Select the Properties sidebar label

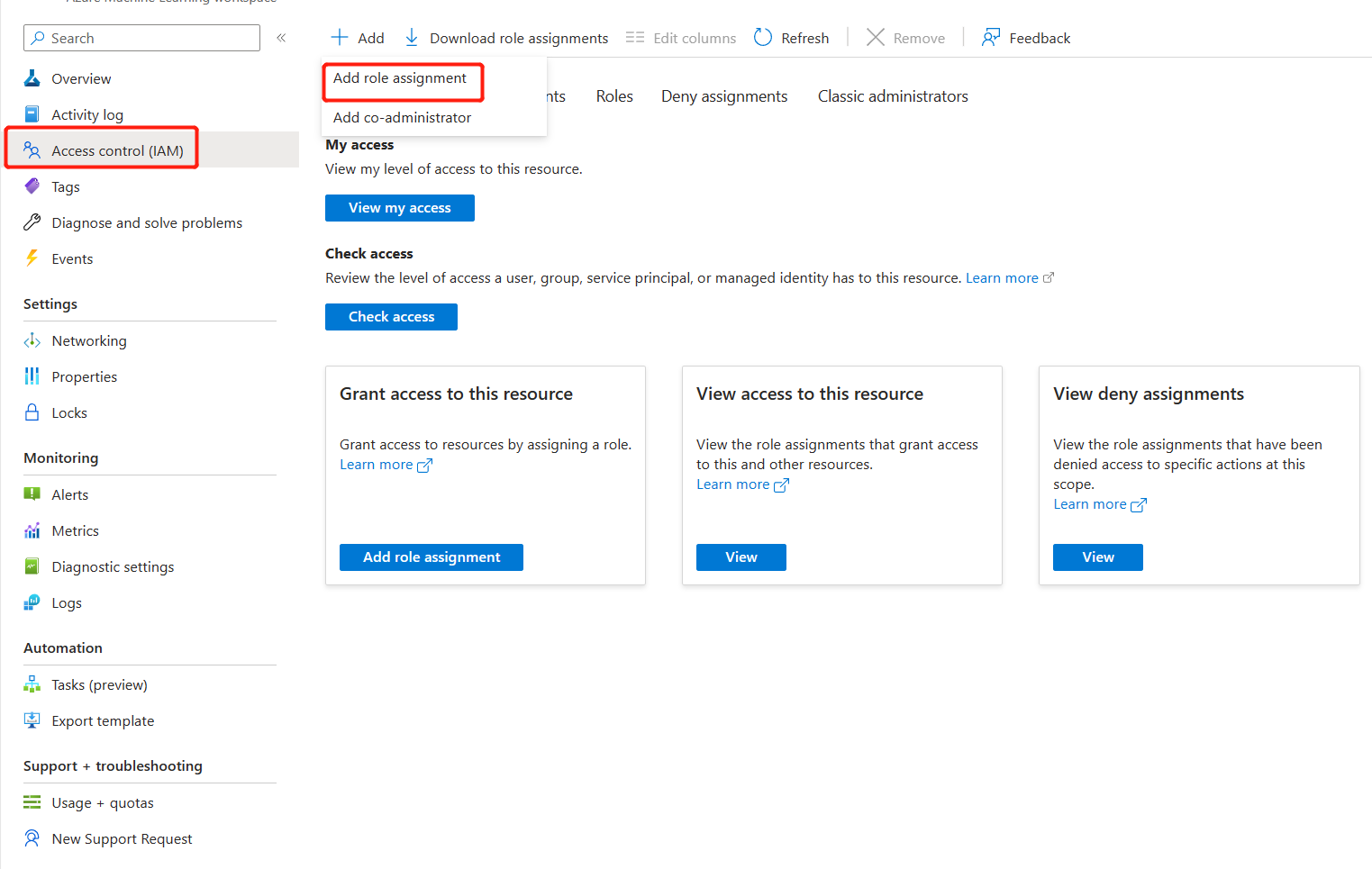click(x=85, y=376)
